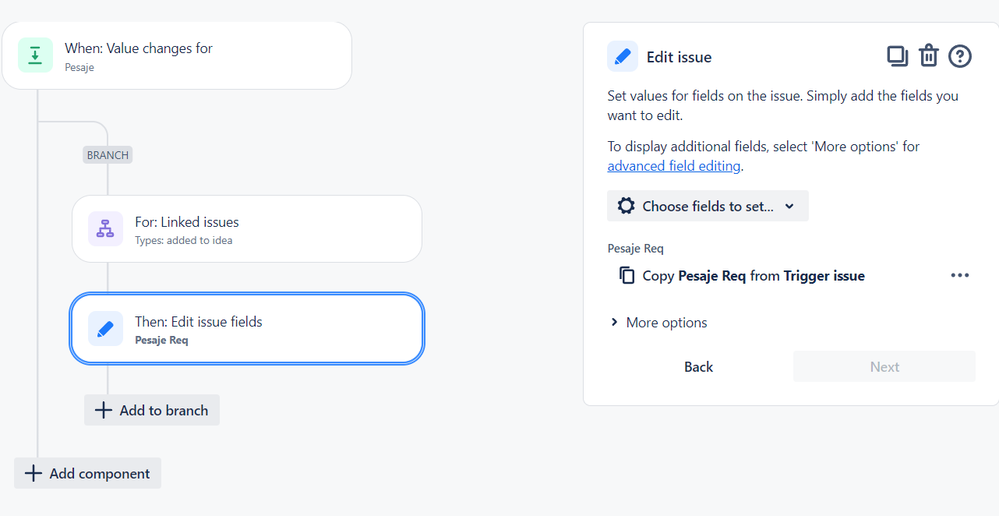
Task: Click the BRANCH label tag
Action: 108,155
